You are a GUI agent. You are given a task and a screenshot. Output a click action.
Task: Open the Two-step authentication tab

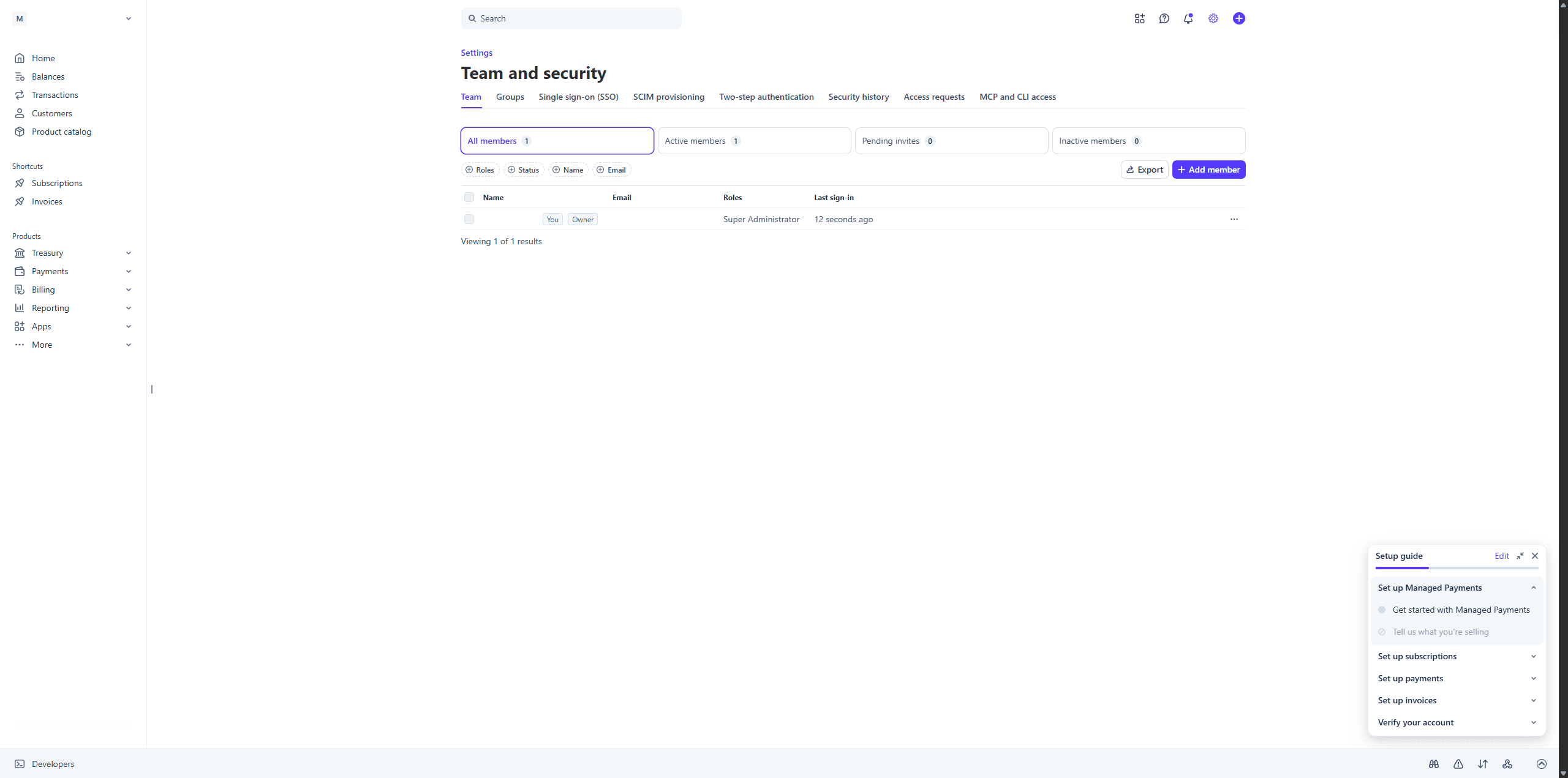(x=766, y=97)
